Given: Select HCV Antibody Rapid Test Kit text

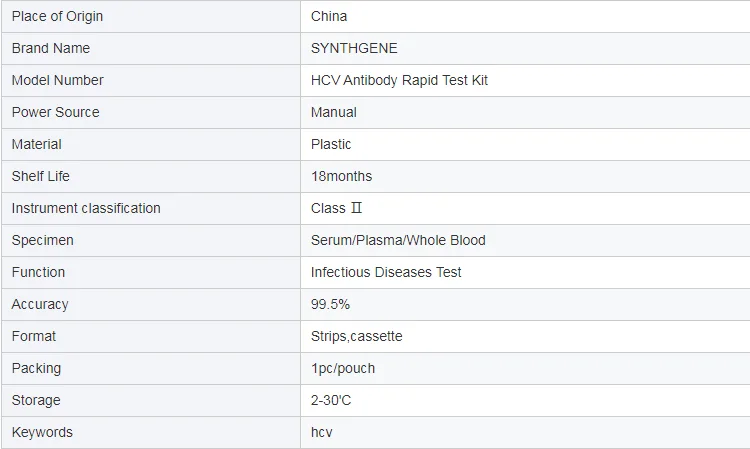Looking at the screenshot, I should click(399, 80).
